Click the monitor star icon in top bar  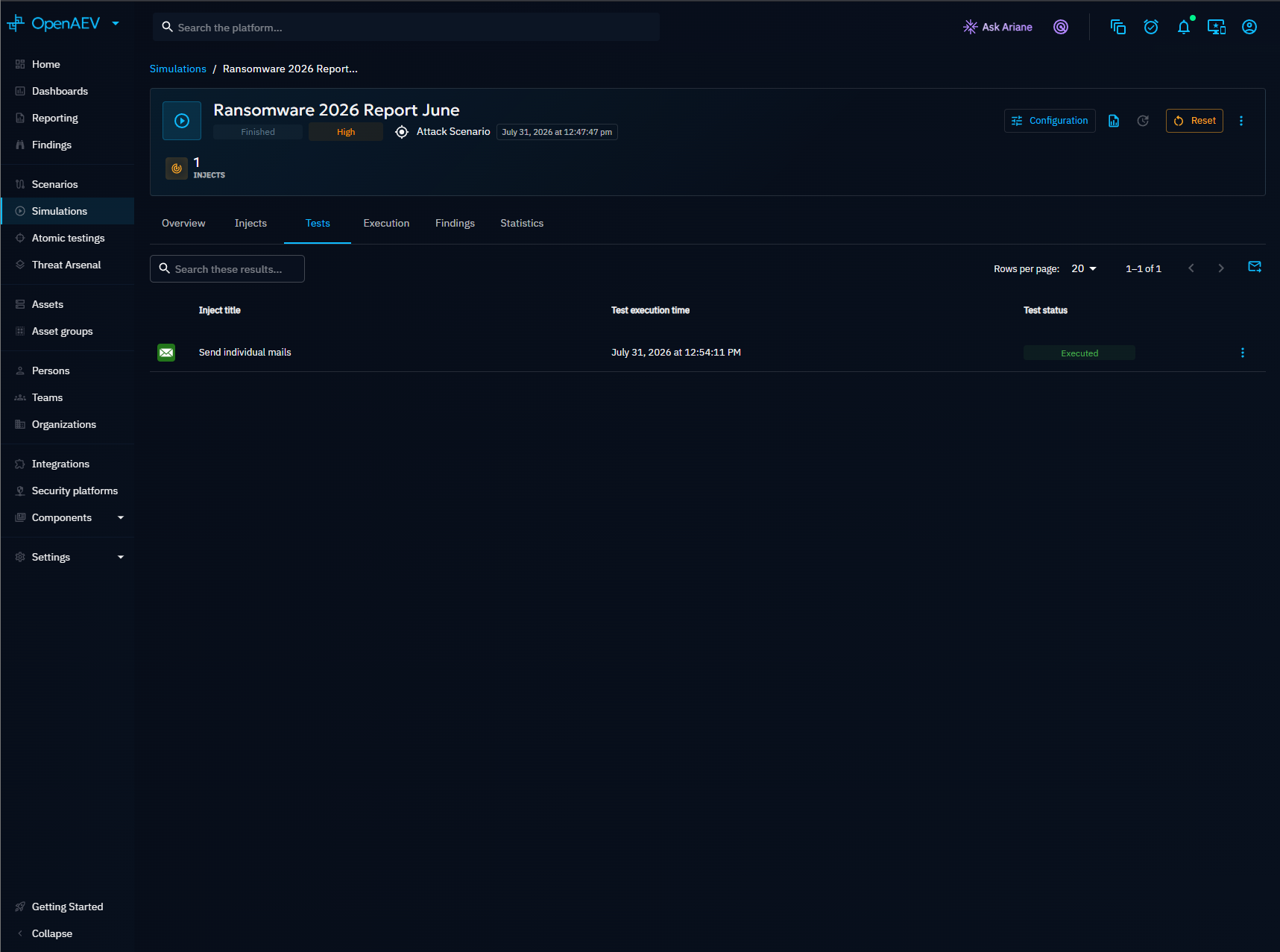(1217, 27)
